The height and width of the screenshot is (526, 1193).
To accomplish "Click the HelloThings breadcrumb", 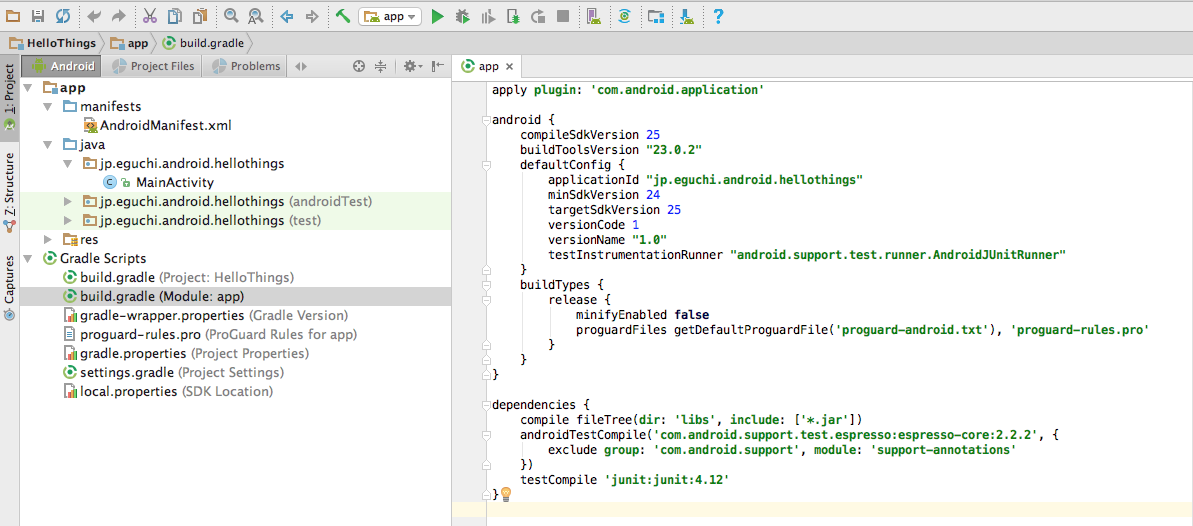I will pyautogui.click(x=51, y=43).
